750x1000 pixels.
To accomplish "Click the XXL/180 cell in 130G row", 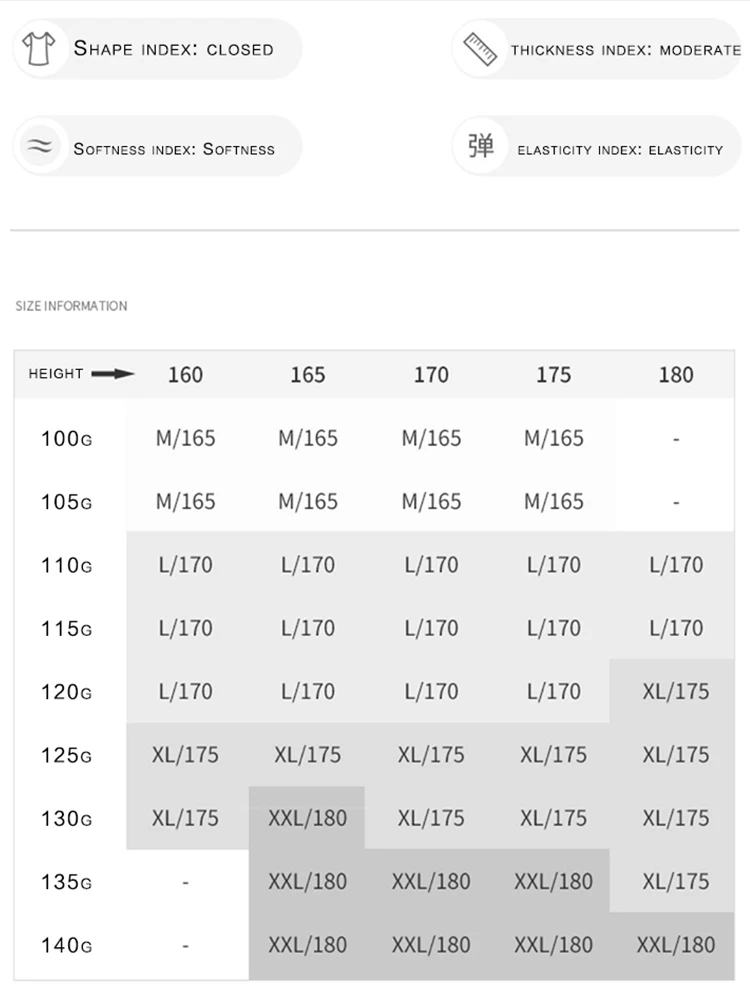I will coord(307,818).
